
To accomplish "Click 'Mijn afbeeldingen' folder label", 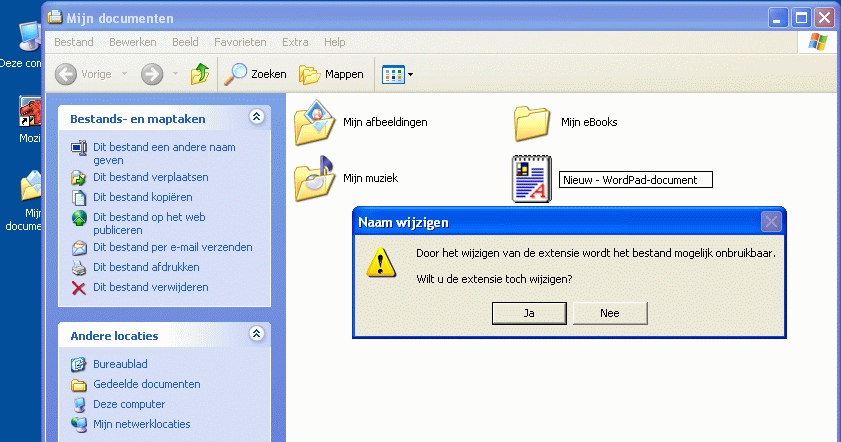I will (385, 122).
